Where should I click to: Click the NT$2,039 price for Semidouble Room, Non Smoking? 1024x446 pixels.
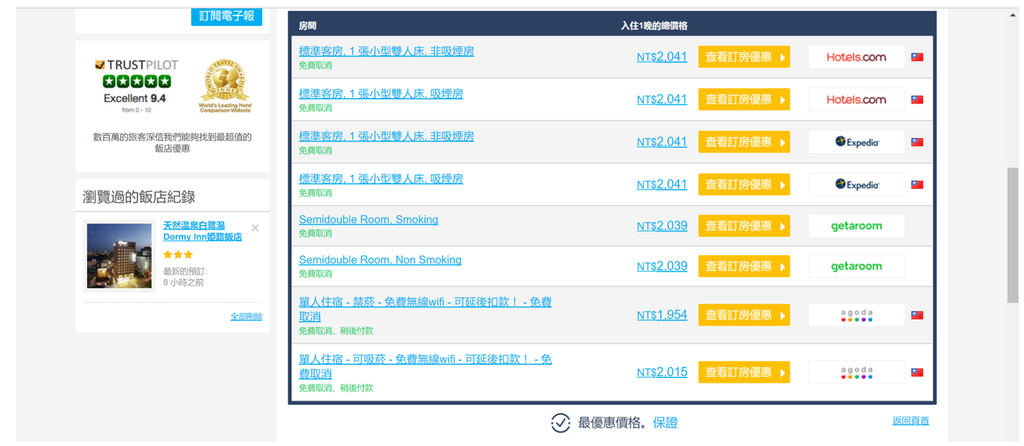(662, 266)
